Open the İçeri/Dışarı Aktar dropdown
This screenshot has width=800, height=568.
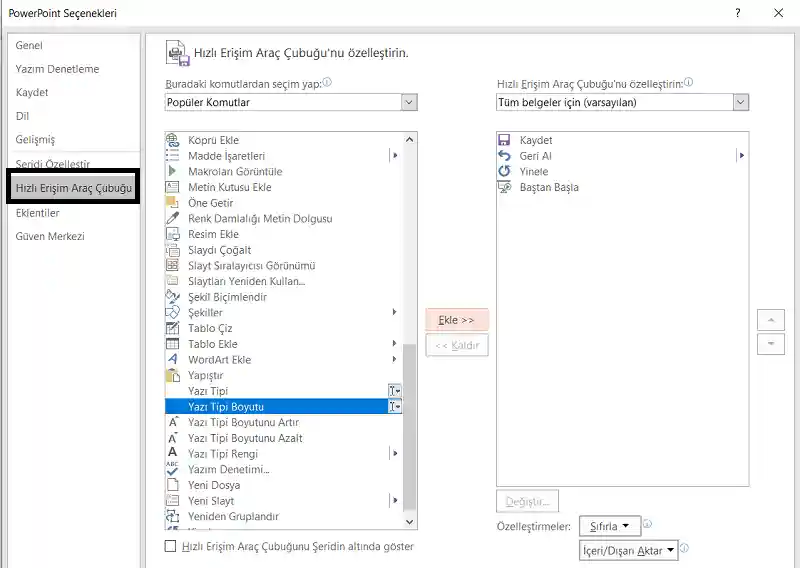tap(629, 550)
